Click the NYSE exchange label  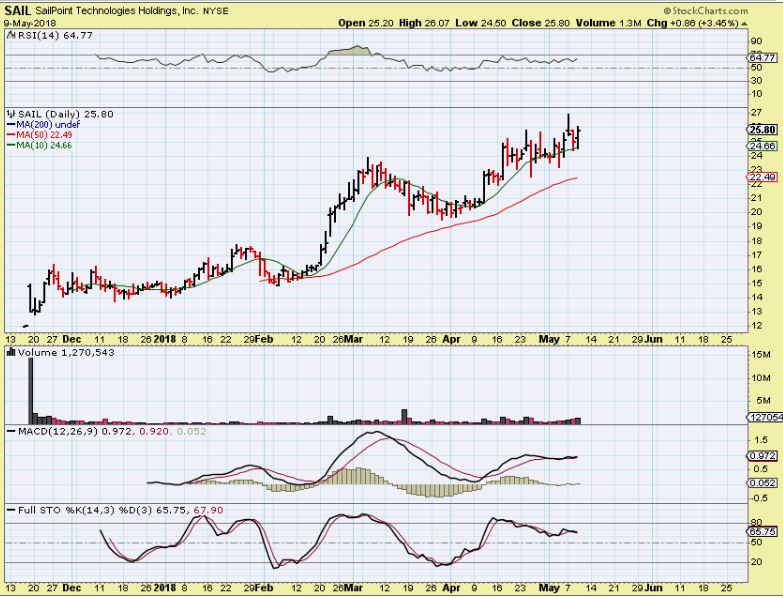click(x=216, y=11)
